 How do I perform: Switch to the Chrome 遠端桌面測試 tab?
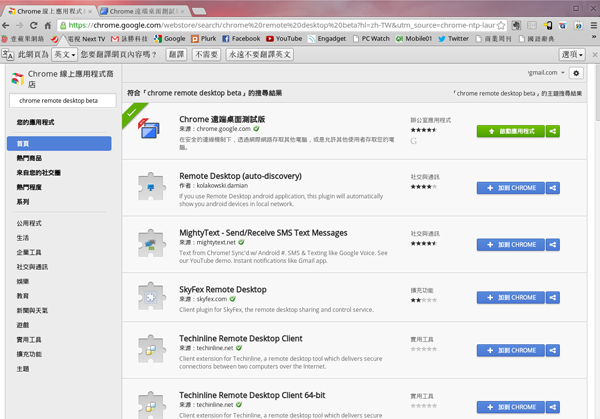(142, 11)
